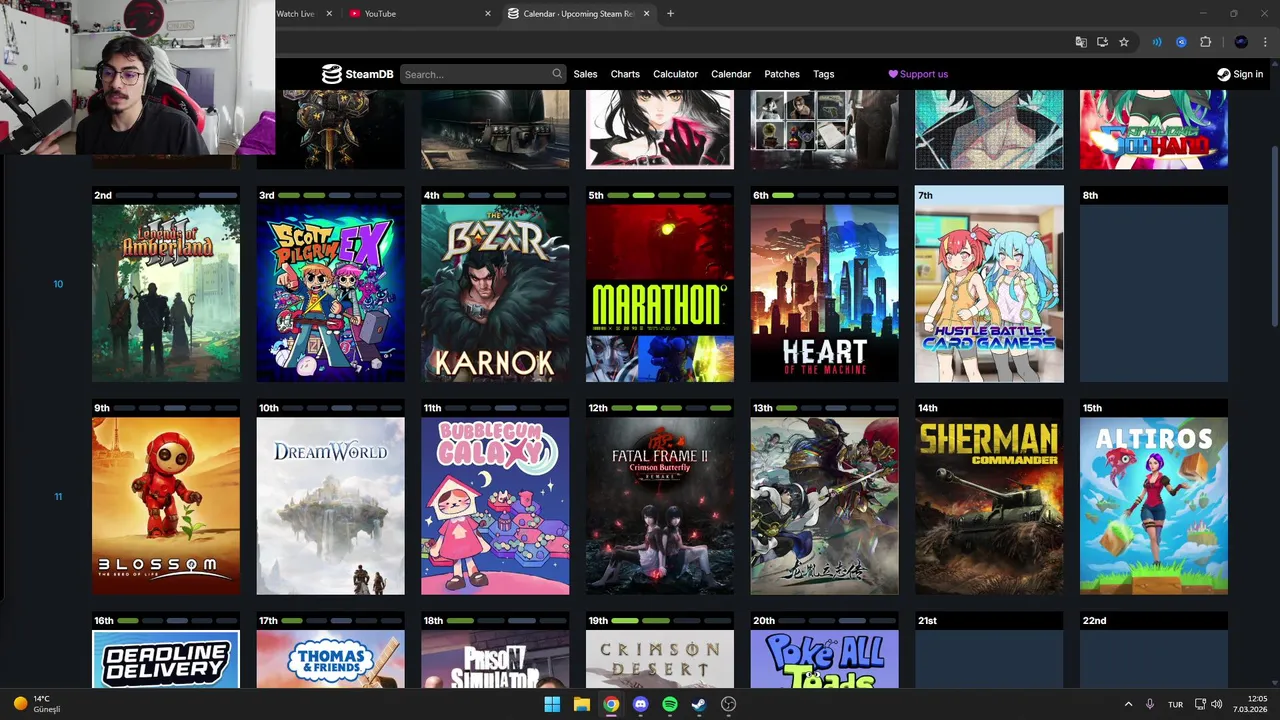Click the Support us link
1280x720 pixels.
pyautogui.click(x=918, y=74)
